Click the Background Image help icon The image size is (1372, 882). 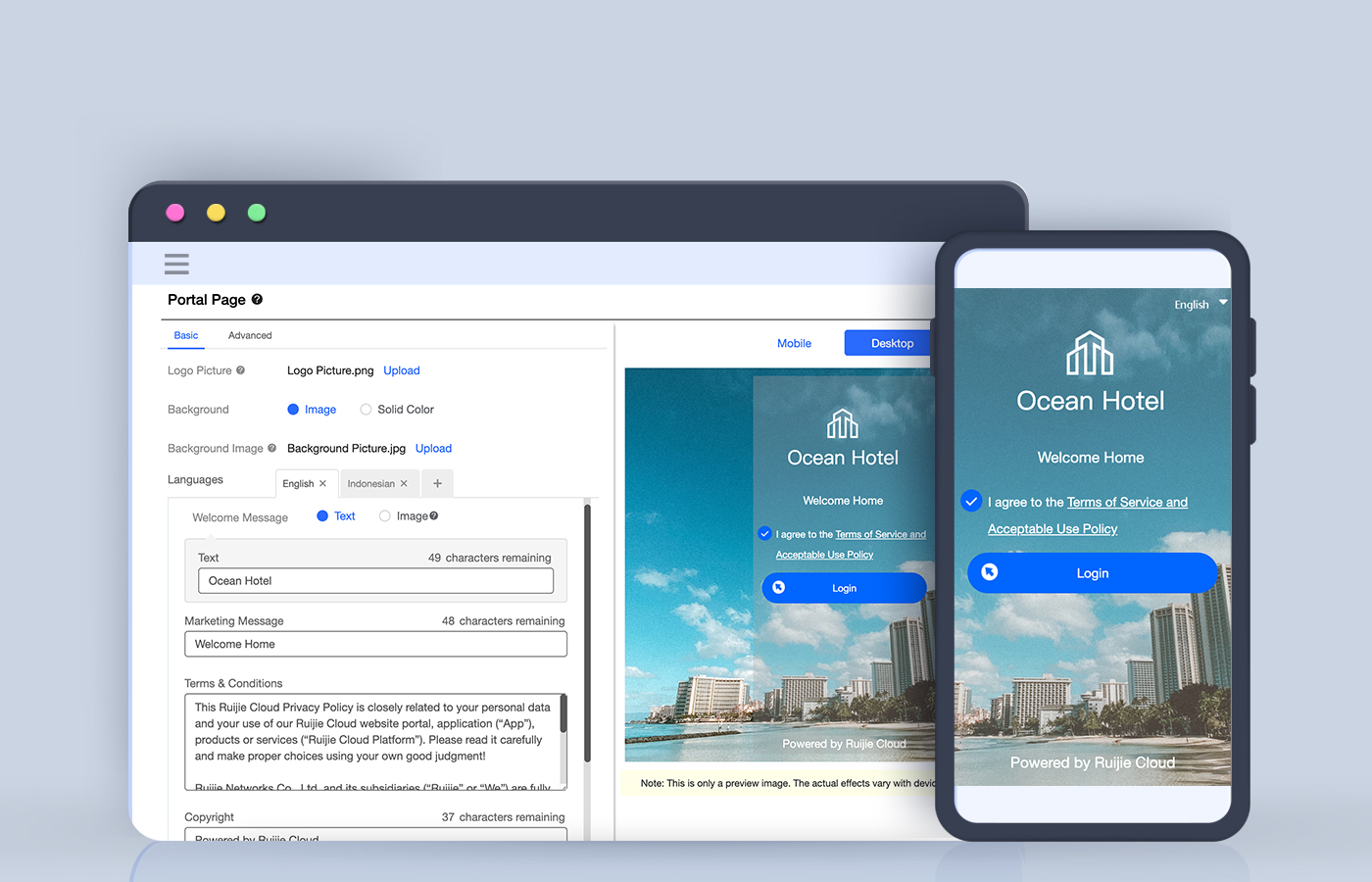point(271,448)
